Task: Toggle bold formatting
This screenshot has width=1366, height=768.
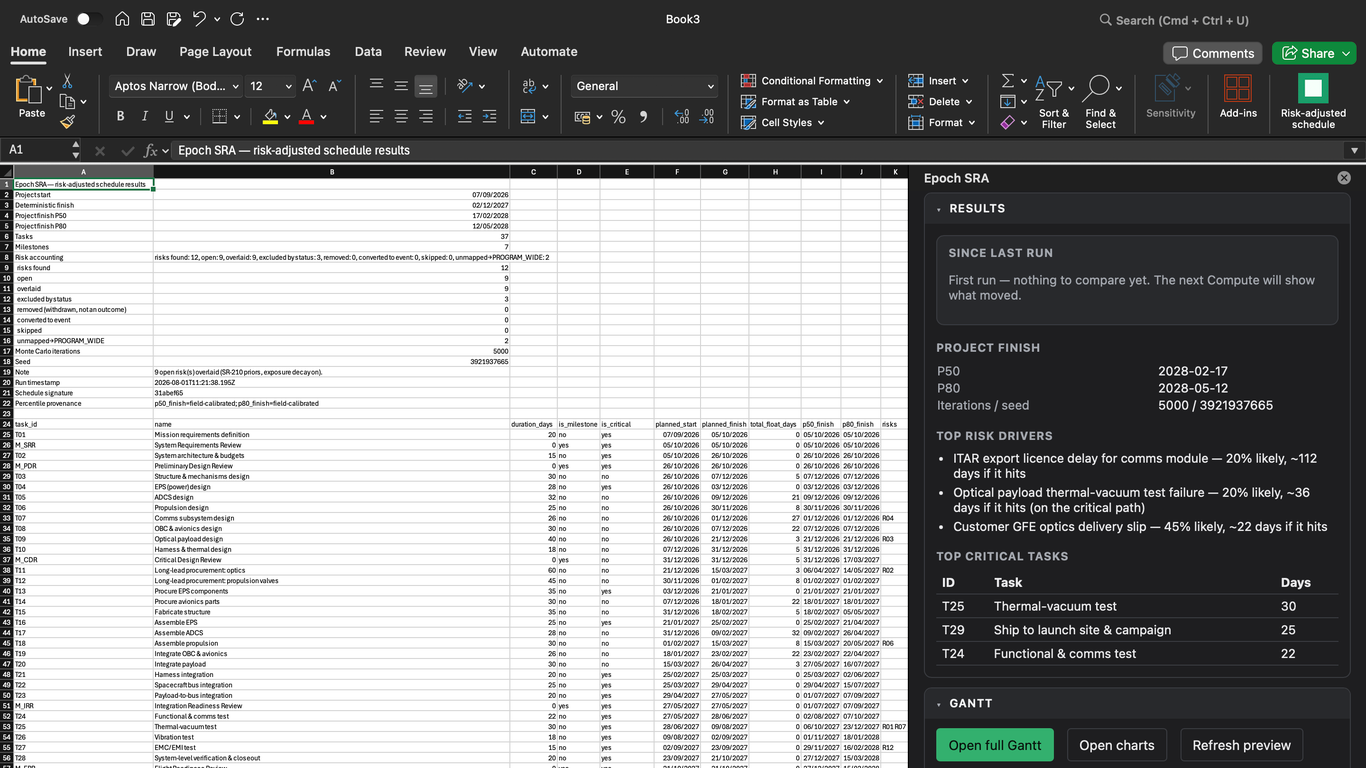Action: [120, 116]
